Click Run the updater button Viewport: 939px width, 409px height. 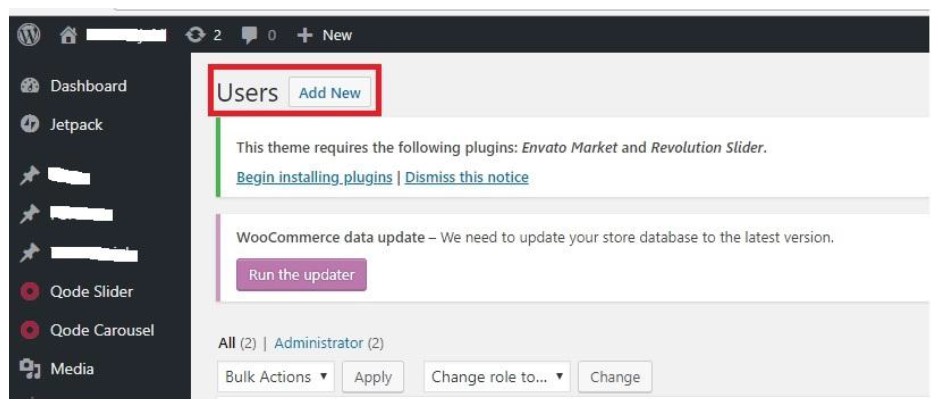pos(301,275)
